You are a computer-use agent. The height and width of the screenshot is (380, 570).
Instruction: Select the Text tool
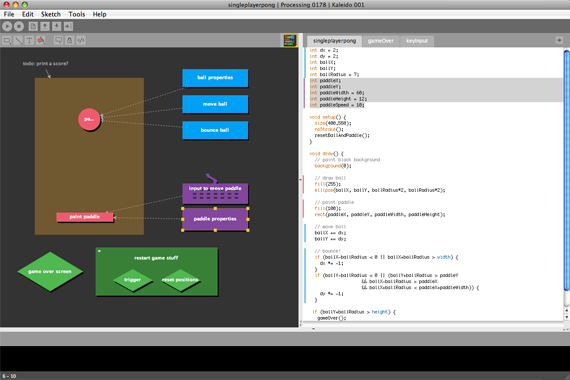[x=29, y=40]
